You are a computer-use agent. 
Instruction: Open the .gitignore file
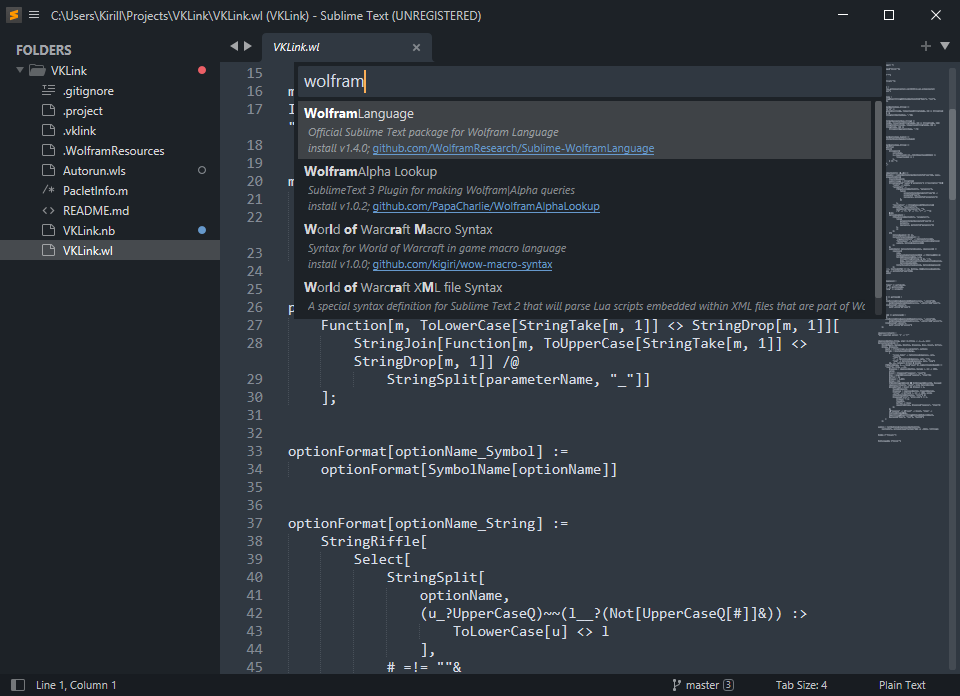tap(88, 91)
